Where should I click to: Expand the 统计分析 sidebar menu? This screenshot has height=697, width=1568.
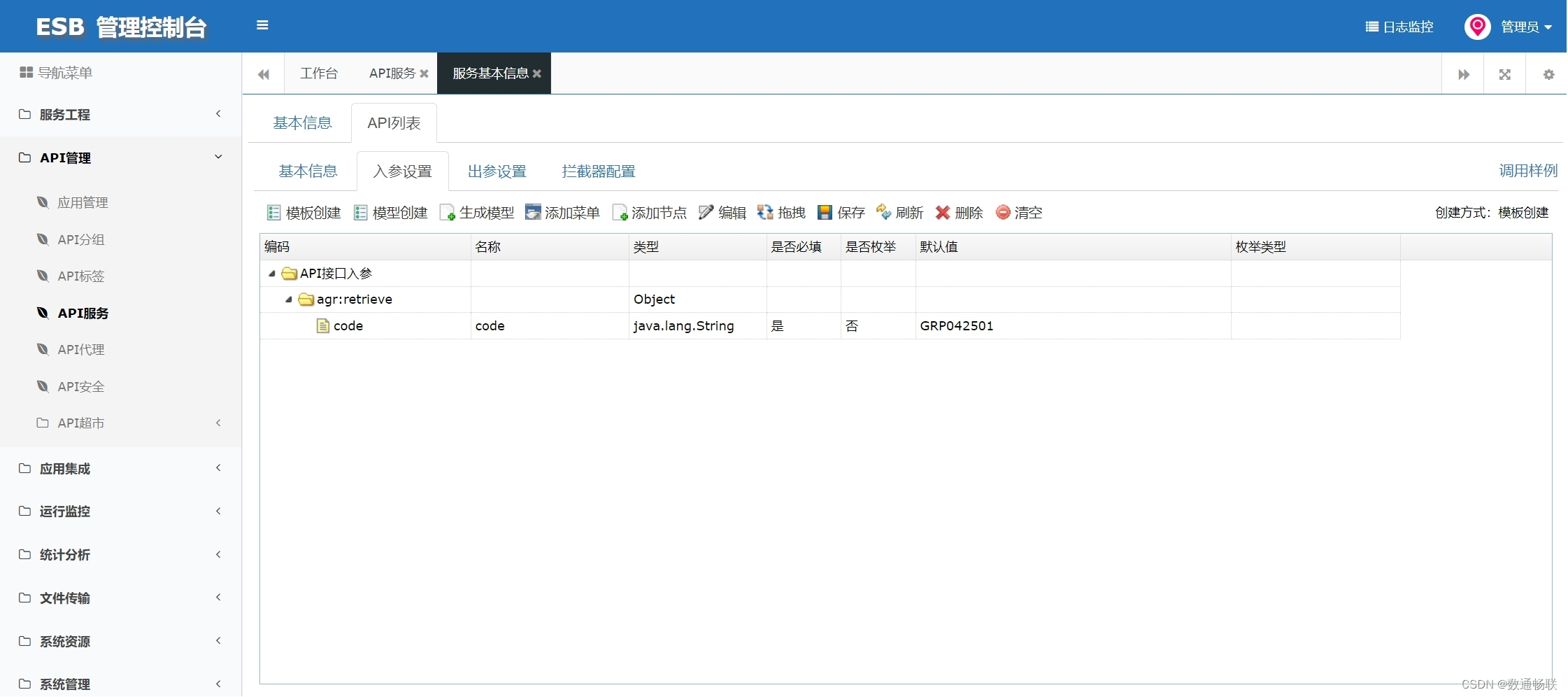(x=120, y=555)
